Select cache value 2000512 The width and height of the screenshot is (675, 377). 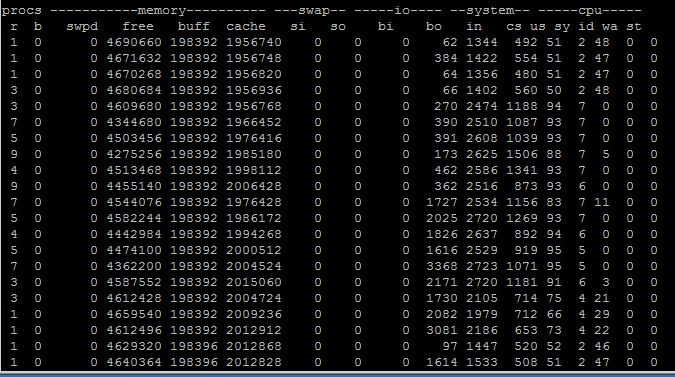coord(254,250)
